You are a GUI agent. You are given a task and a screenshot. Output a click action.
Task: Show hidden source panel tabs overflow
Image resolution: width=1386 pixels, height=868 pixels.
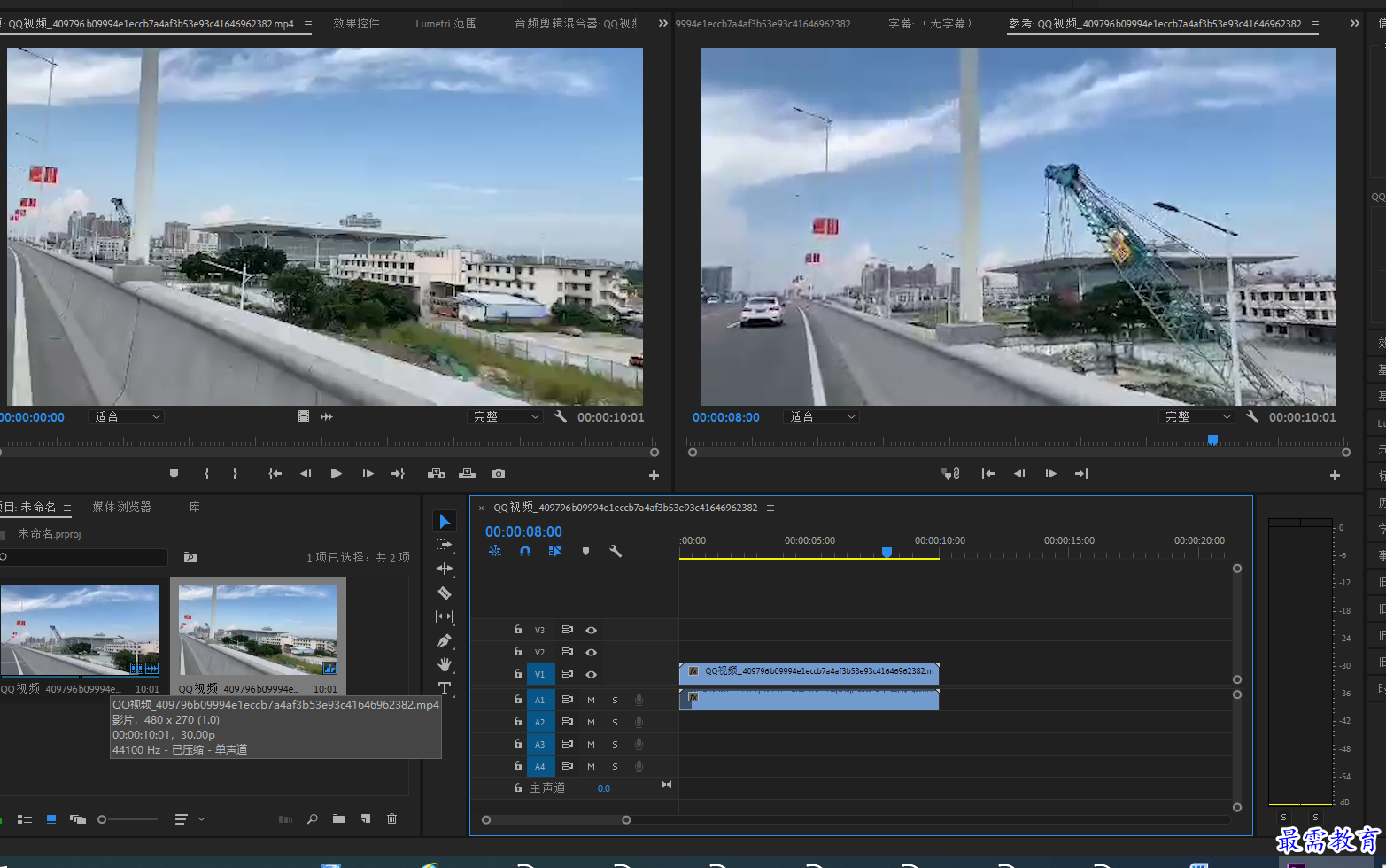click(x=663, y=23)
